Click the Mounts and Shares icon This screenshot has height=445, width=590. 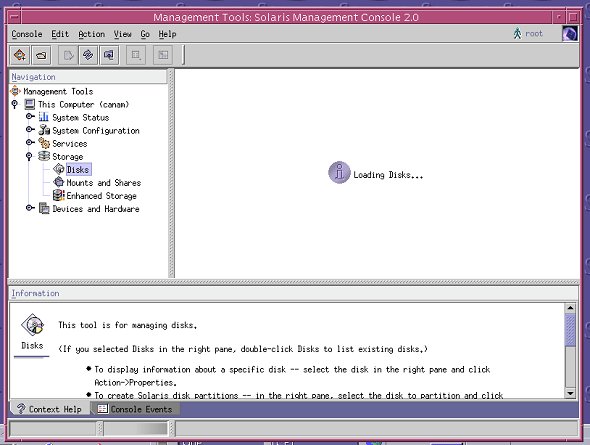point(59,182)
